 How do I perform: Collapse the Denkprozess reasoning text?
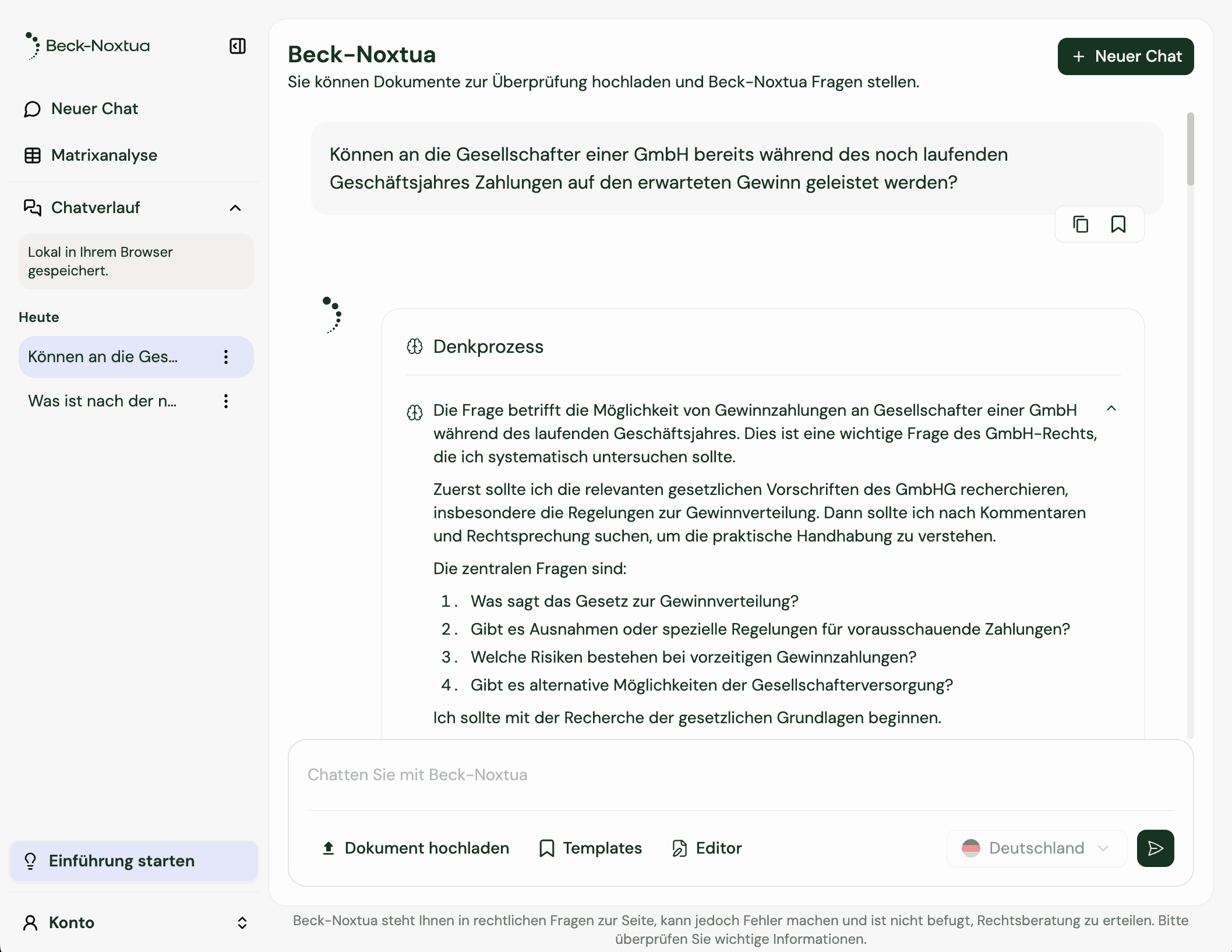(1111, 409)
